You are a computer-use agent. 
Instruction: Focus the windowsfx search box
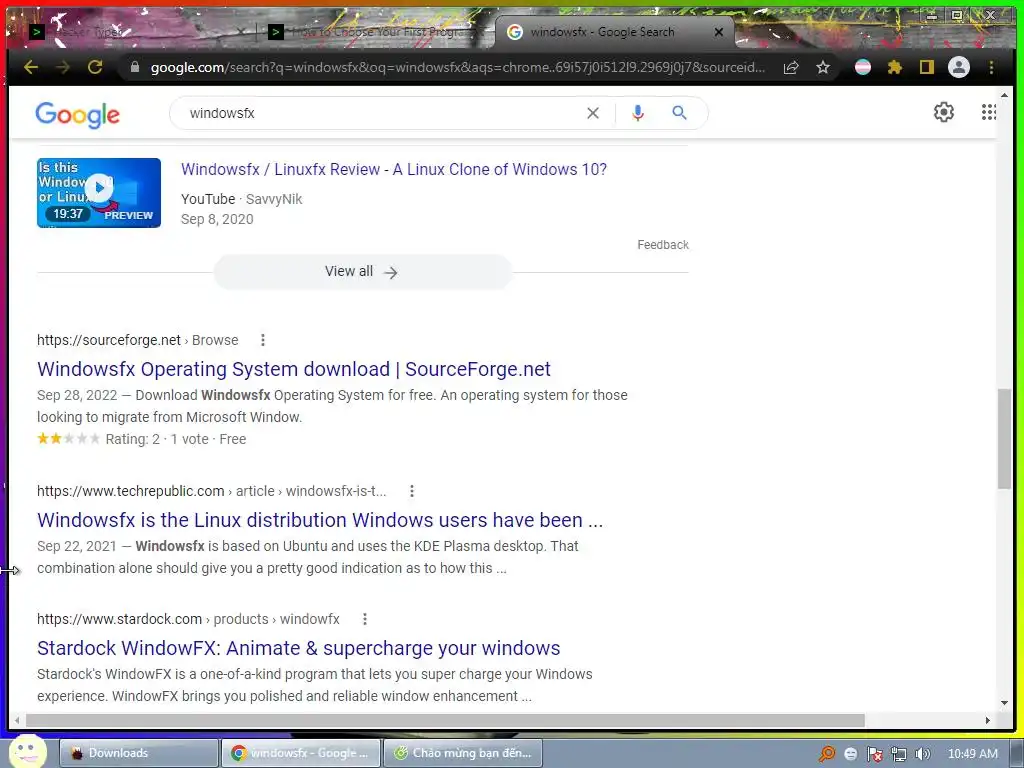(382, 113)
